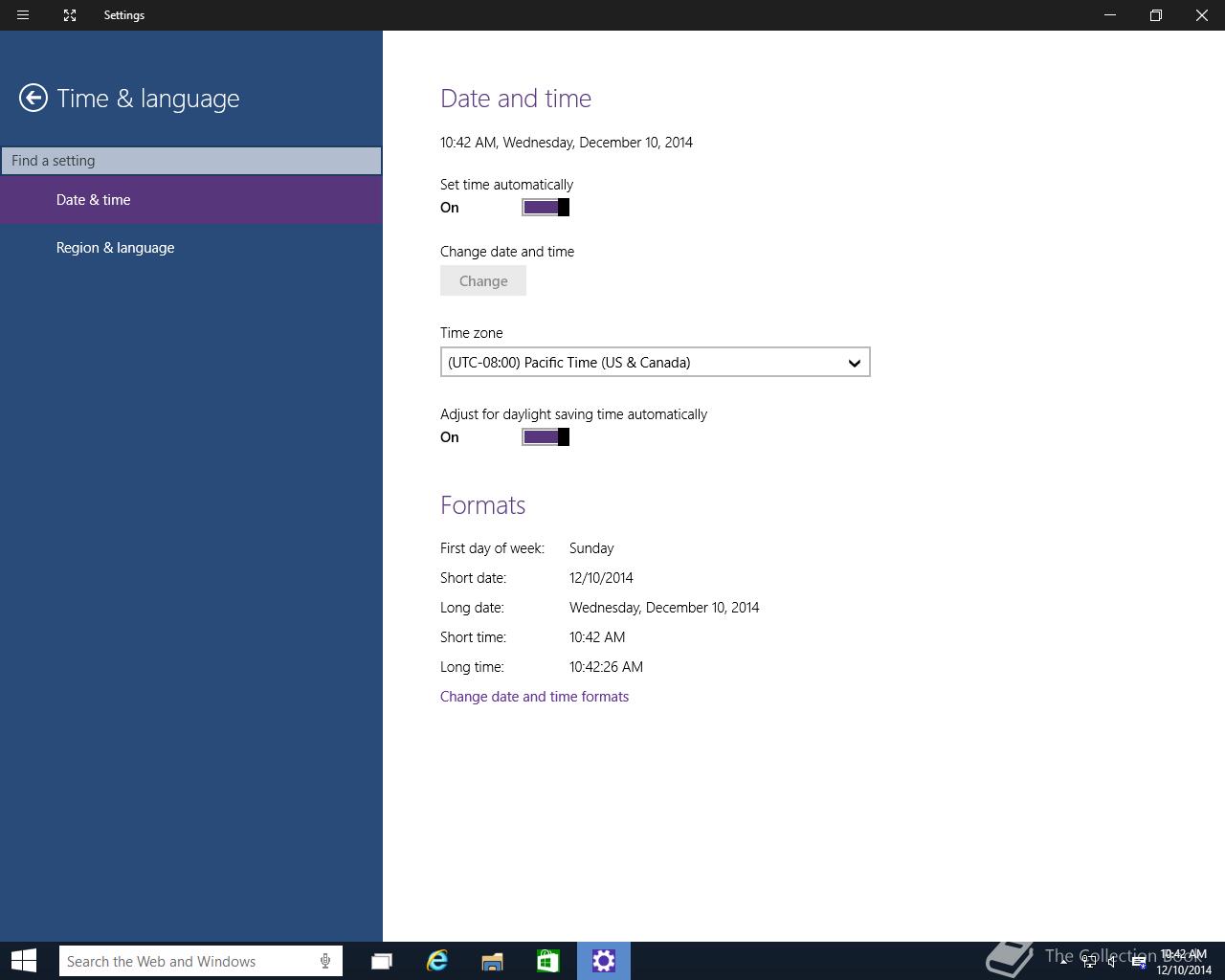Image resolution: width=1225 pixels, height=980 pixels.
Task: Switch to Region & language section
Action: click(115, 248)
